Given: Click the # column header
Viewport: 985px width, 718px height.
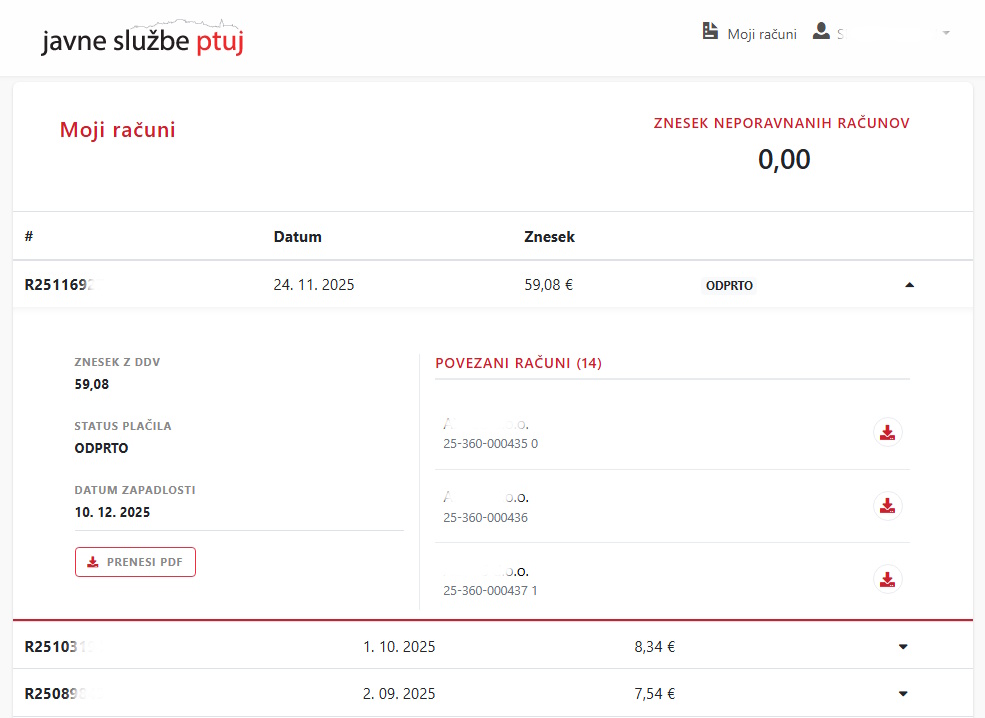Looking at the screenshot, I should point(29,237).
